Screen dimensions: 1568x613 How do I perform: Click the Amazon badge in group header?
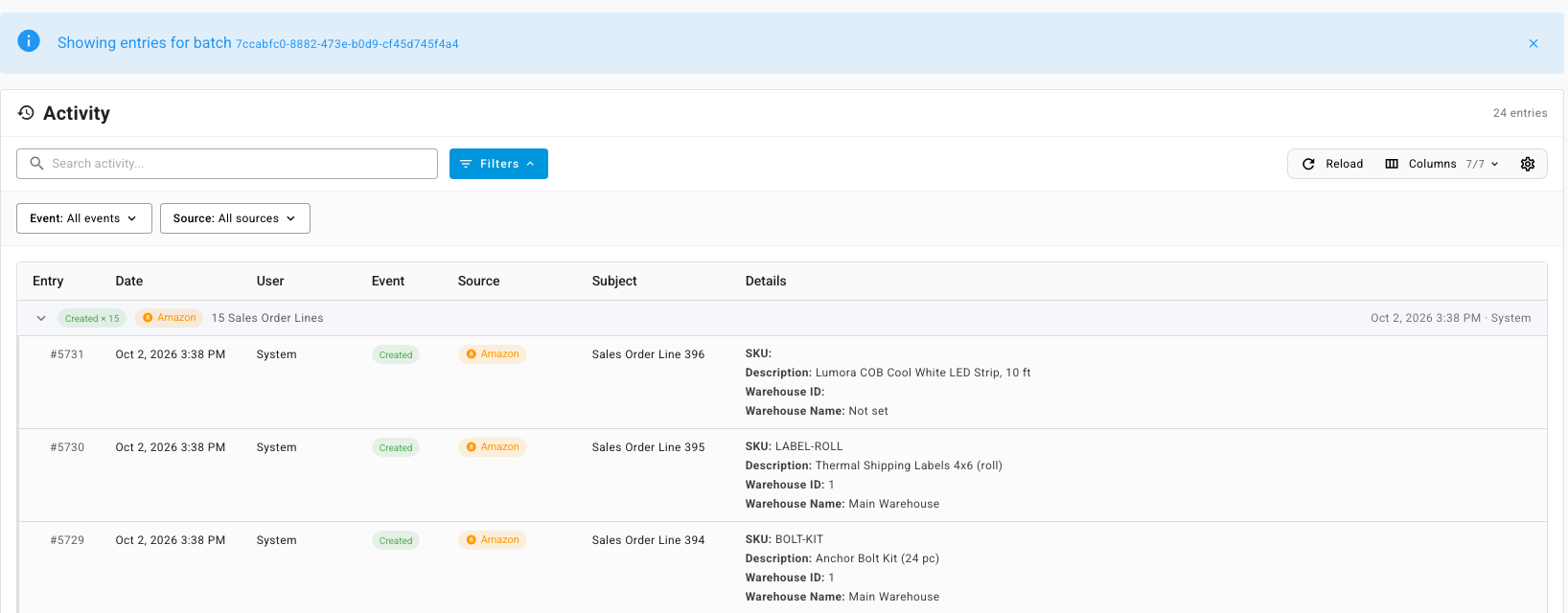pos(169,318)
